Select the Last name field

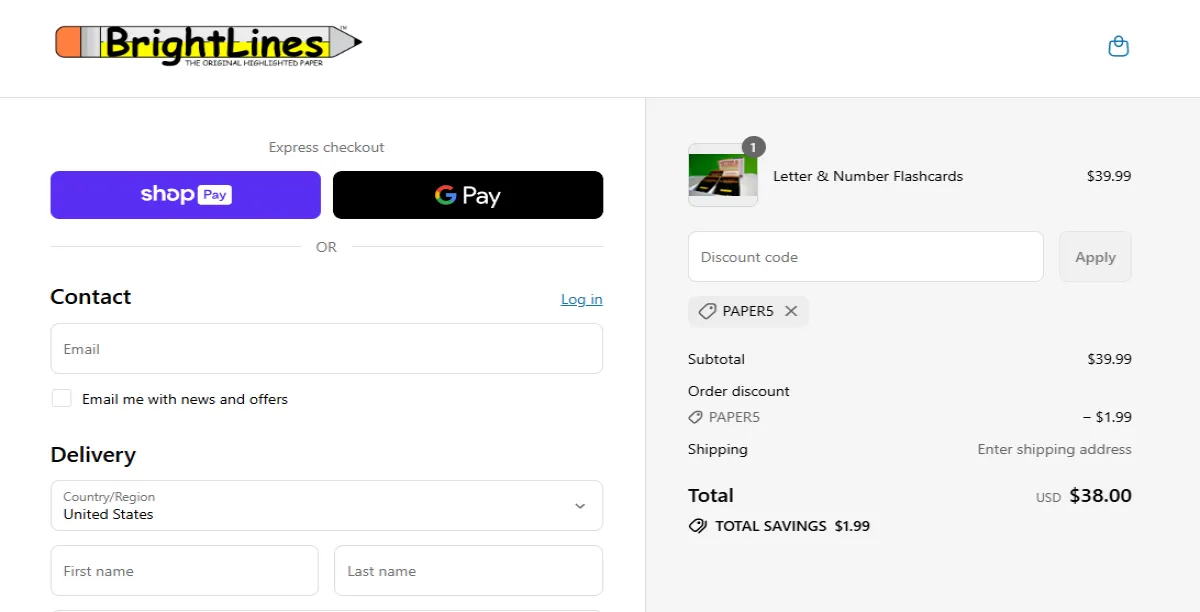click(x=468, y=571)
